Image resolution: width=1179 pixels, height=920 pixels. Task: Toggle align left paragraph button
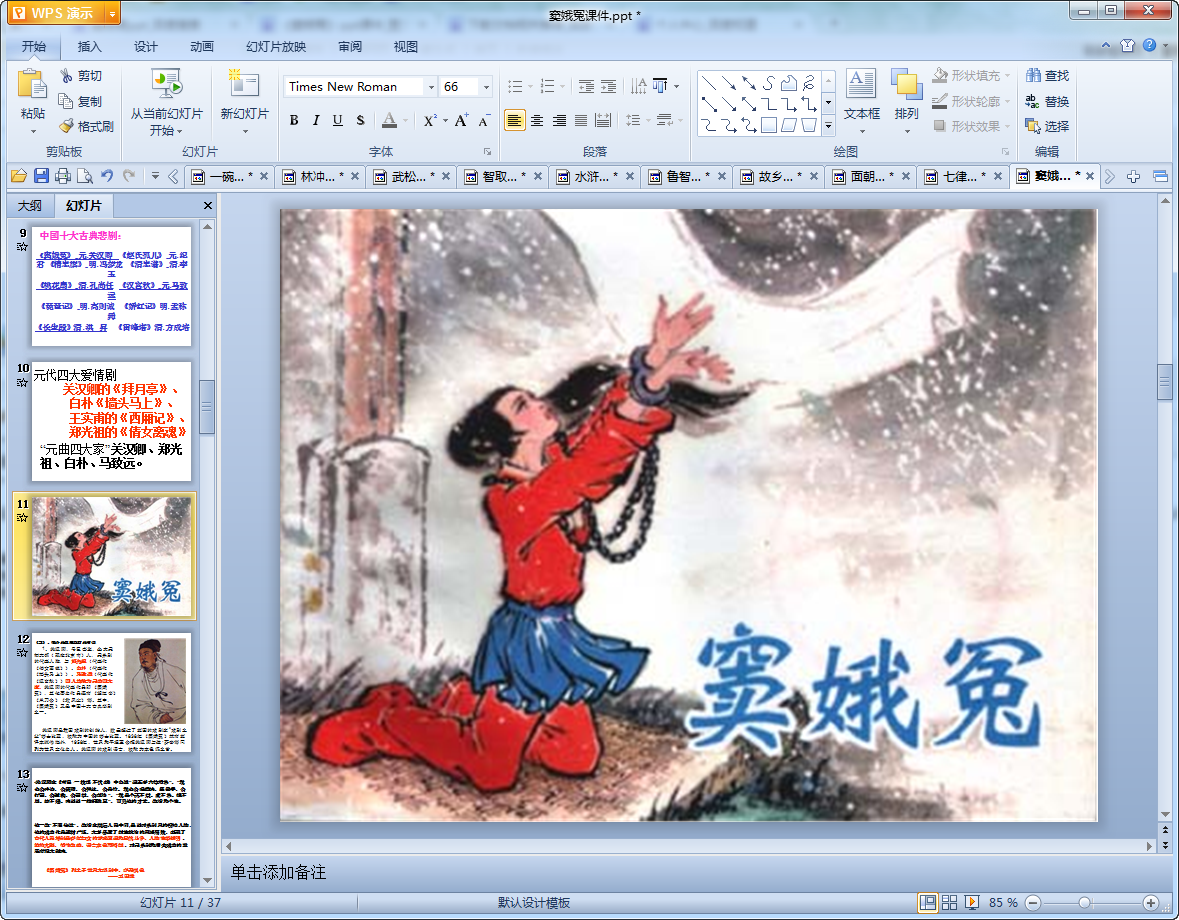(515, 120)
